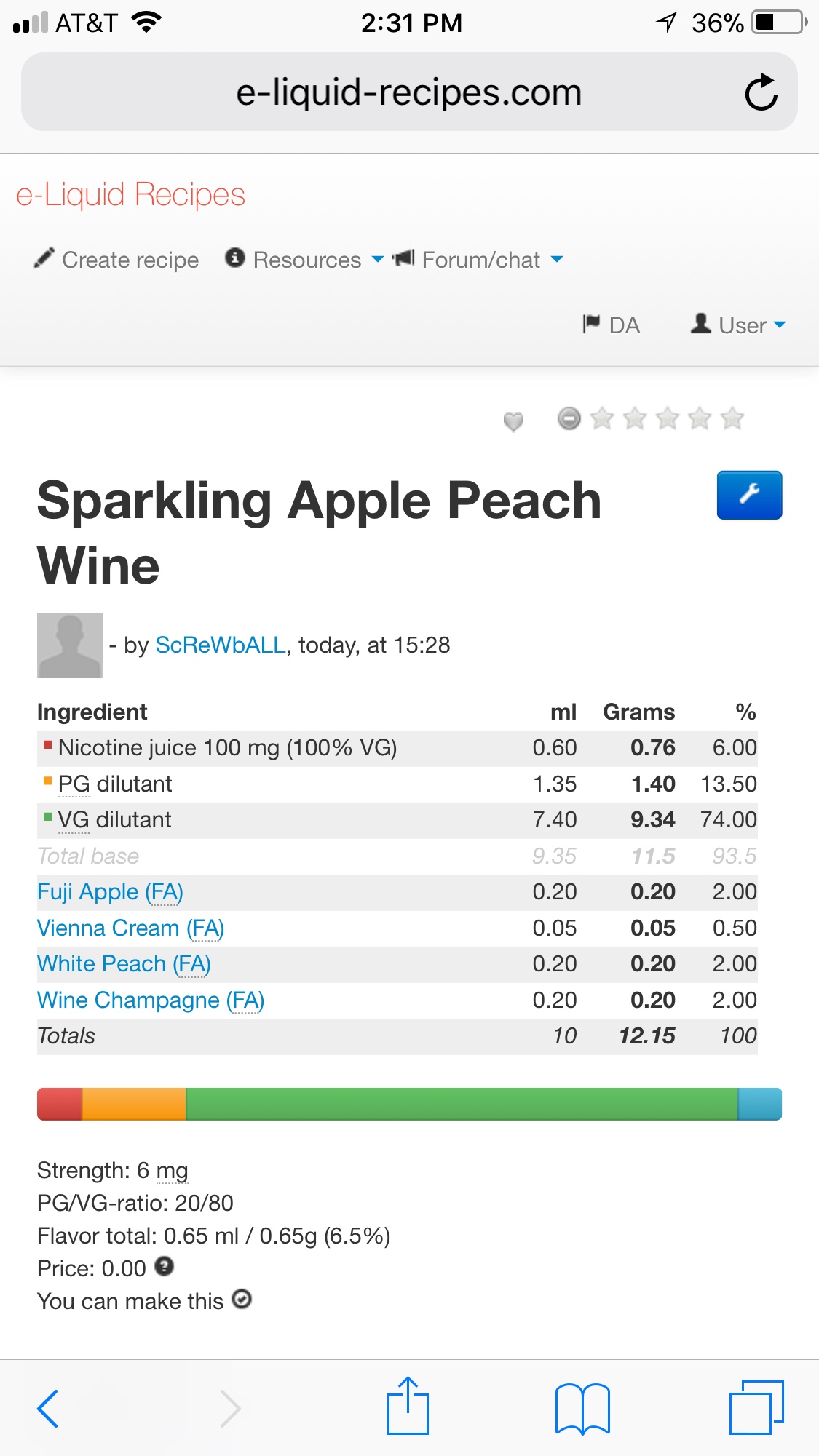Open the User account dropdown
Screen dimensions: 819x1456
point(739,325)
